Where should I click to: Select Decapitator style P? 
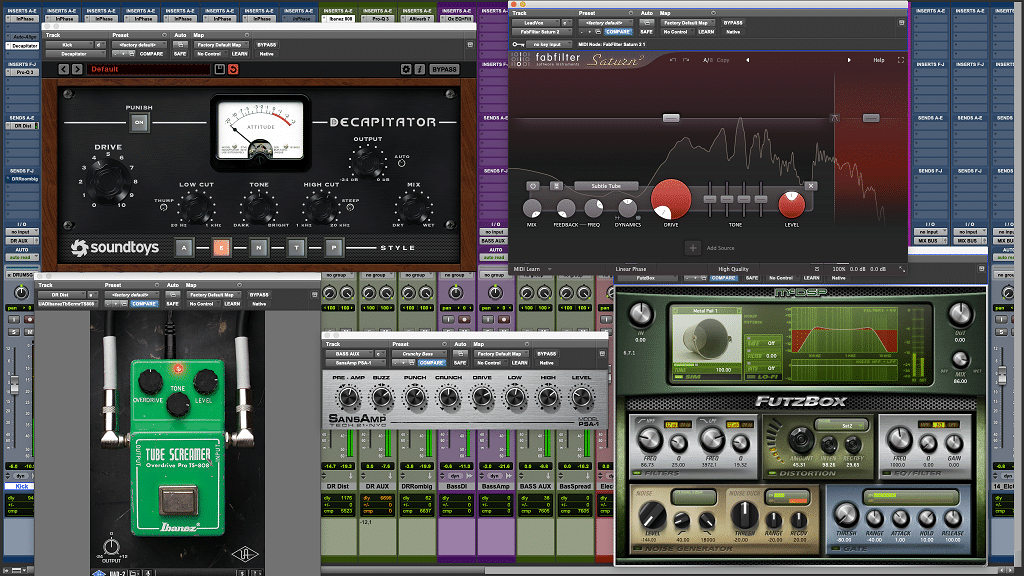point(334,248)
